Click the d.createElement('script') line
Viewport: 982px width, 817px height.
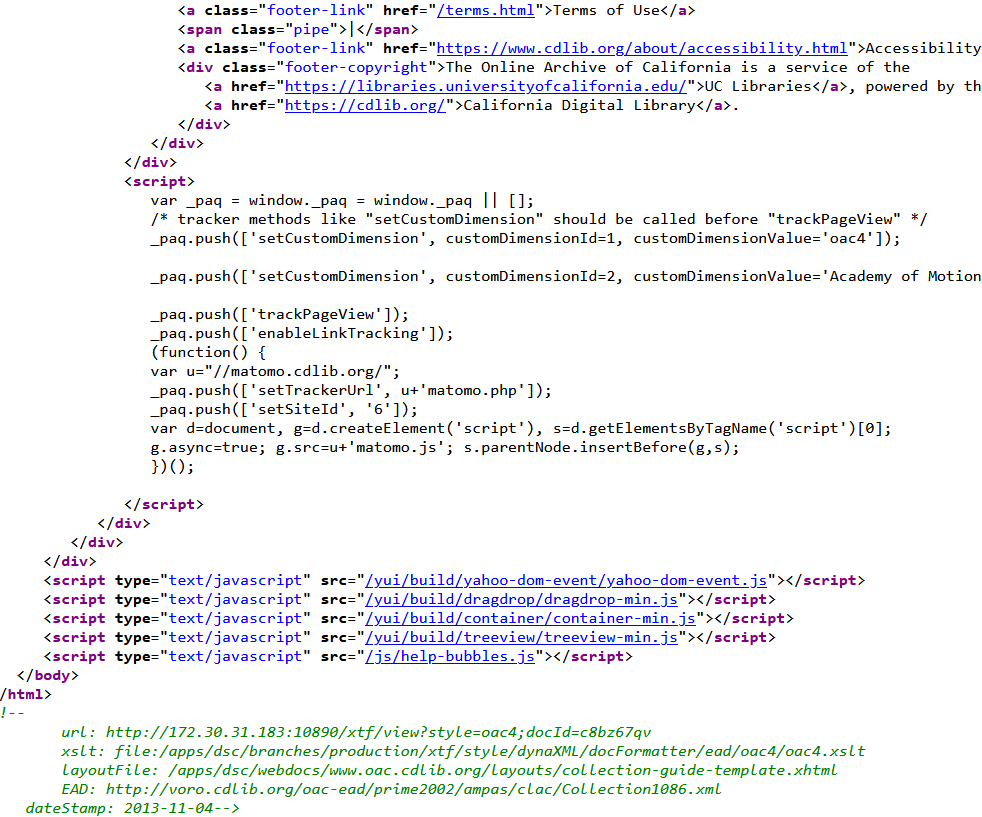pos(520,429)
